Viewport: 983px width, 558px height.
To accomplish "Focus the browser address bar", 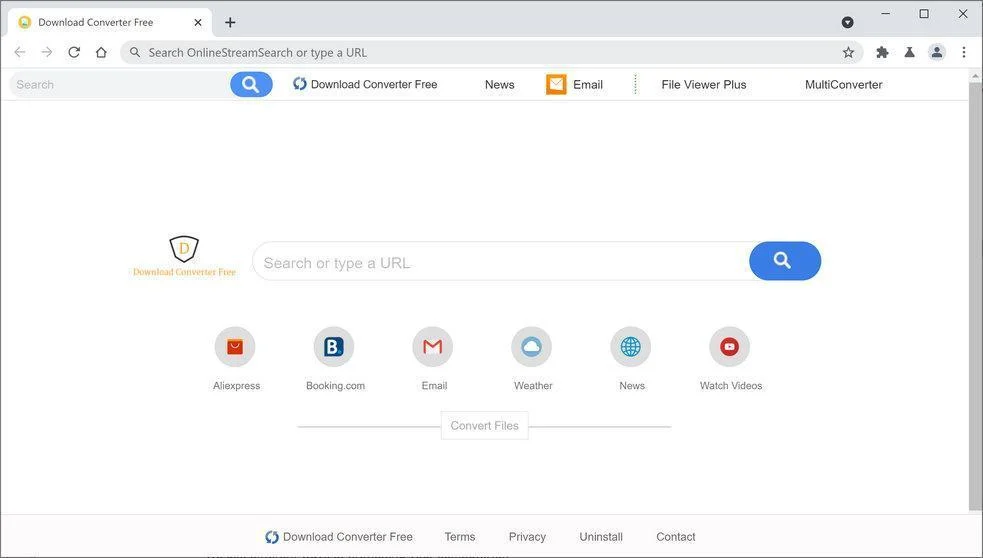I will (x=492, y=53).
